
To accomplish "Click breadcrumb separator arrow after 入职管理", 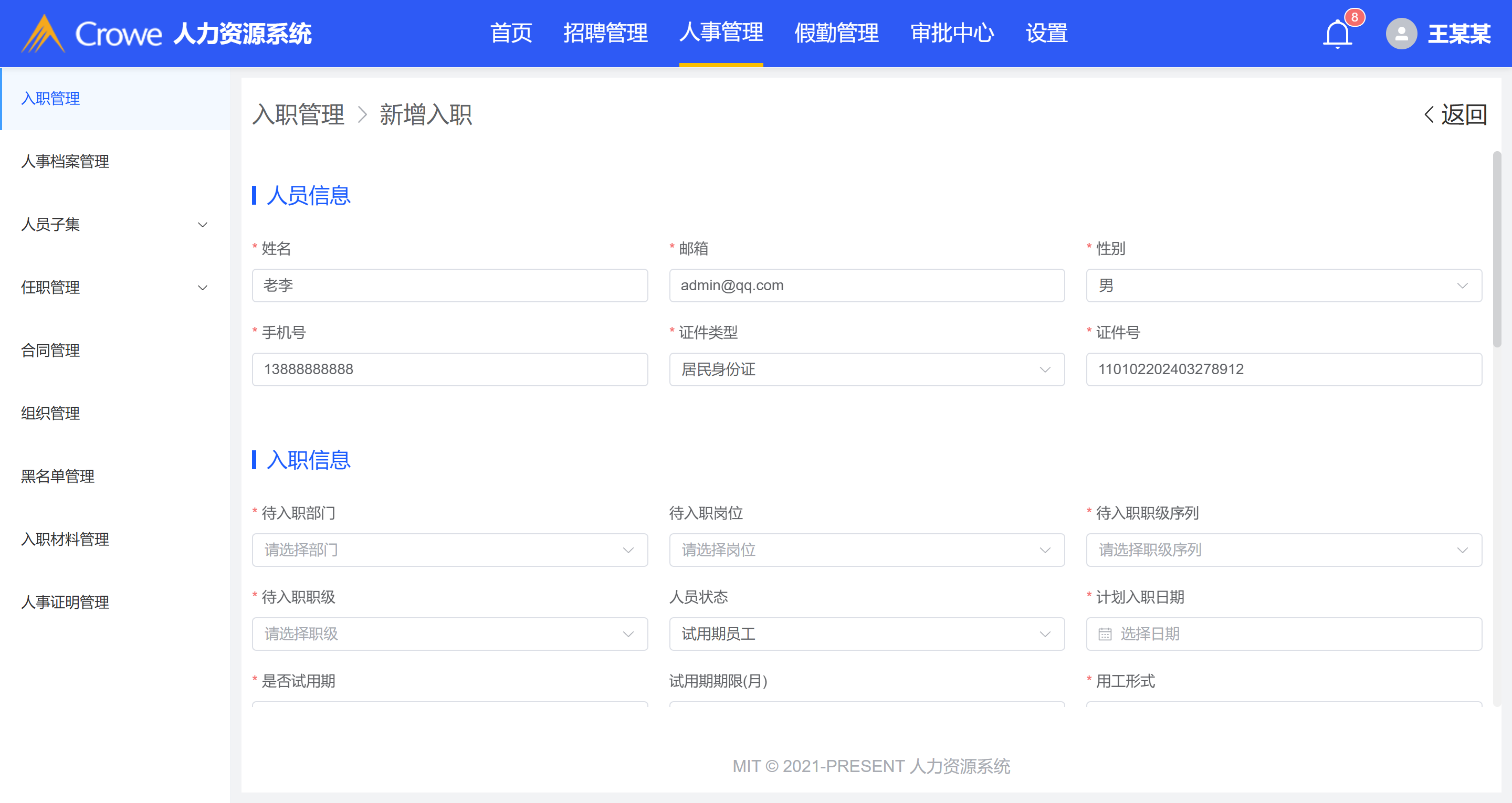I will click(x=362, y=114).
